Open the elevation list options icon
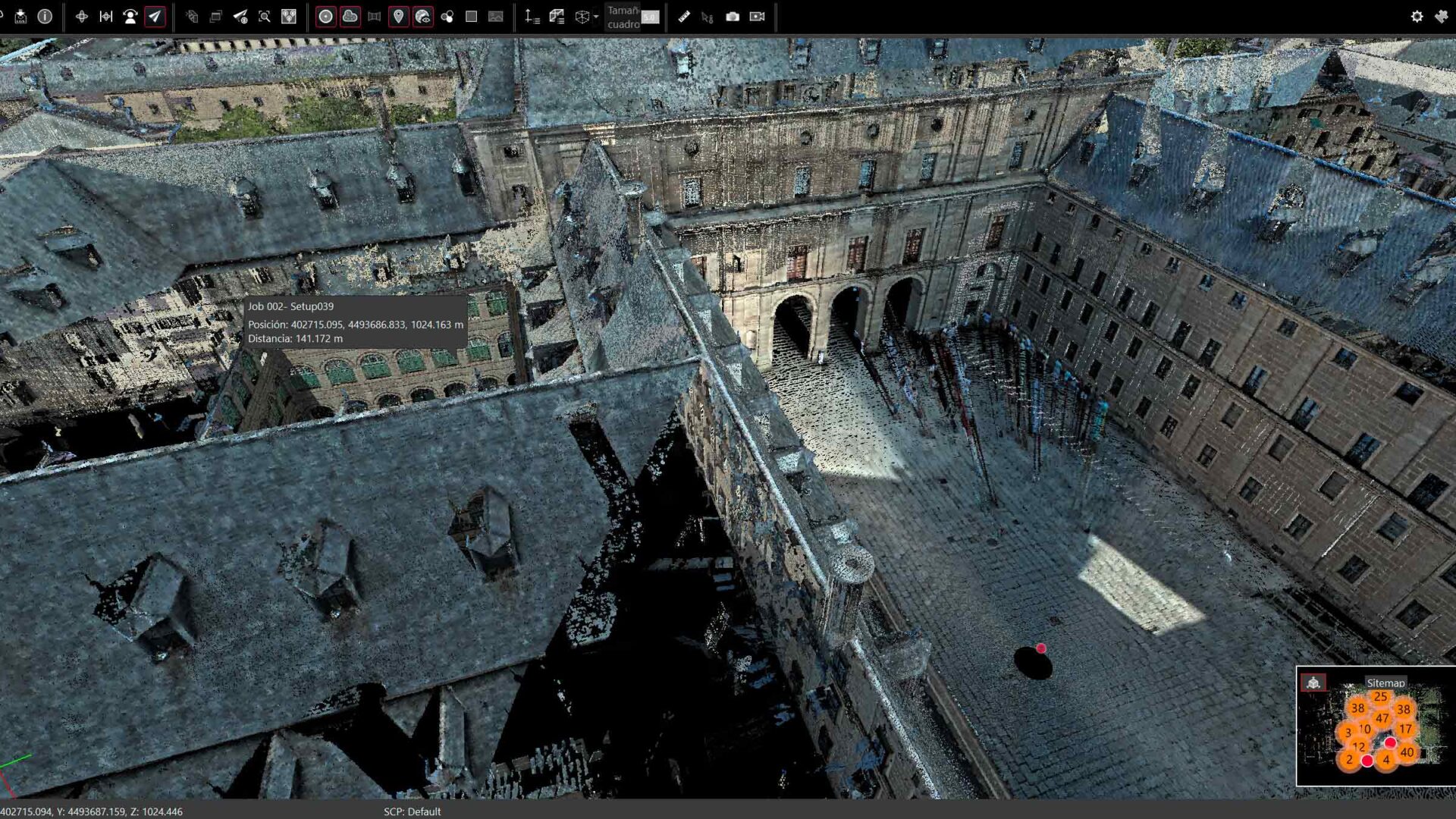This screenshot has height=819, width=1456. pos(532,16)
